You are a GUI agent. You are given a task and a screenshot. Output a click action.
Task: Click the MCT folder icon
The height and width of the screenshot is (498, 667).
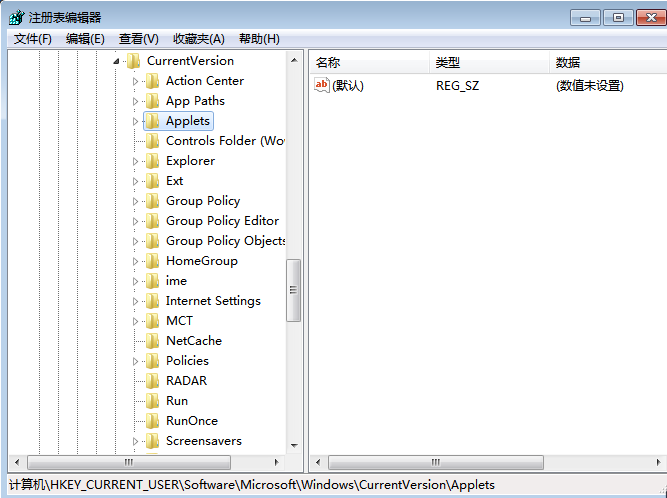(152, 321)
